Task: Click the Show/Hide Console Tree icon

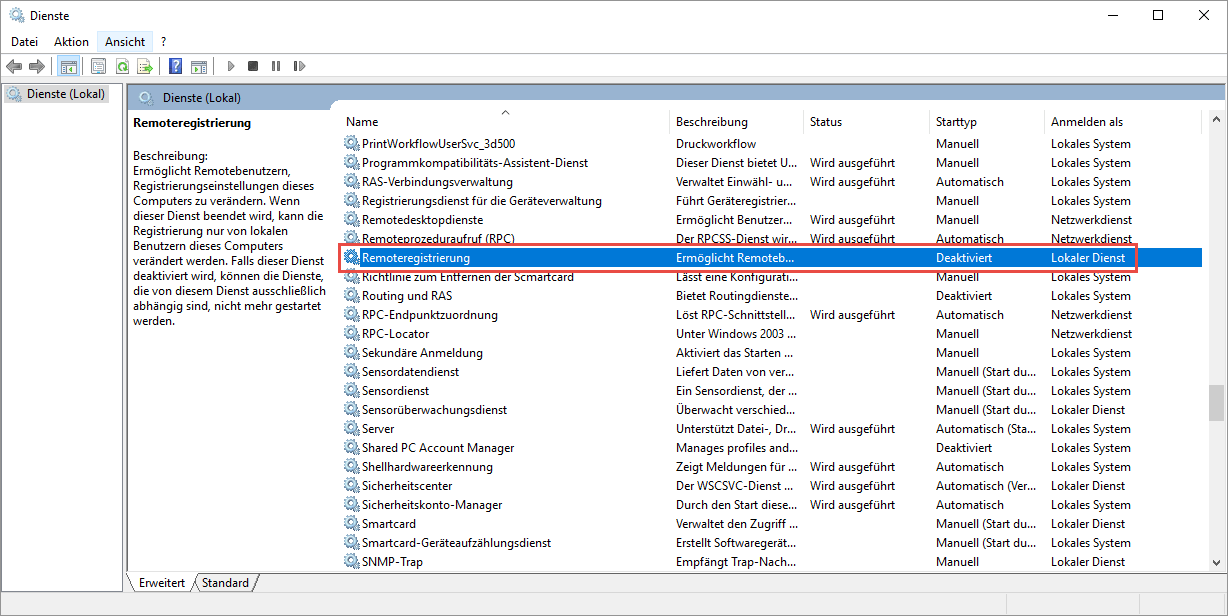Action: click(x=69, y=66)
